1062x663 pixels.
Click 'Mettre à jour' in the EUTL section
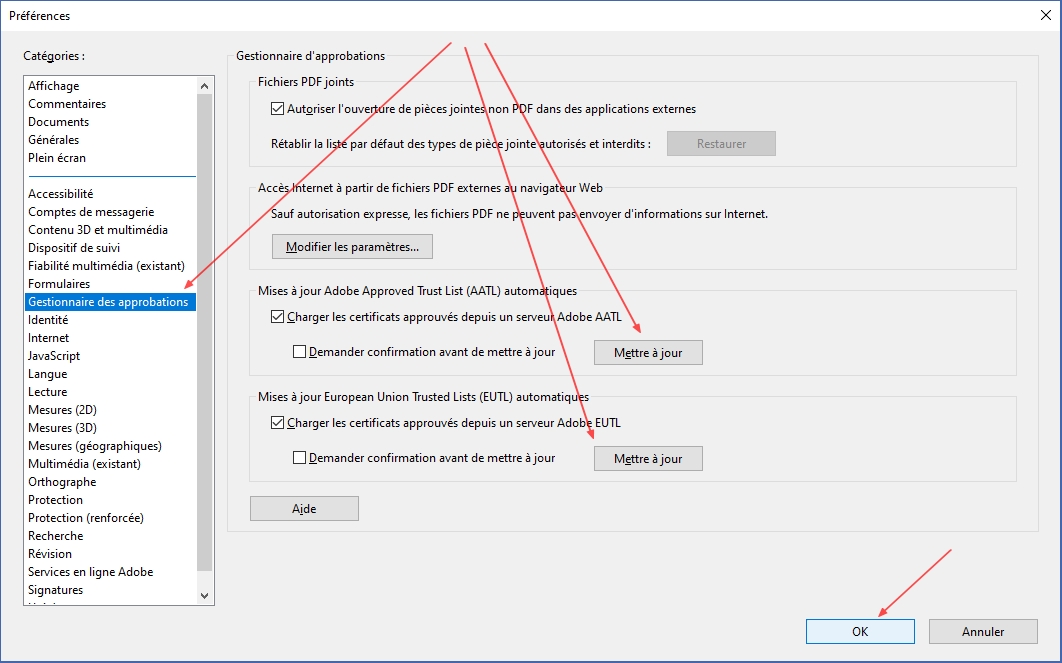point(648,459)
